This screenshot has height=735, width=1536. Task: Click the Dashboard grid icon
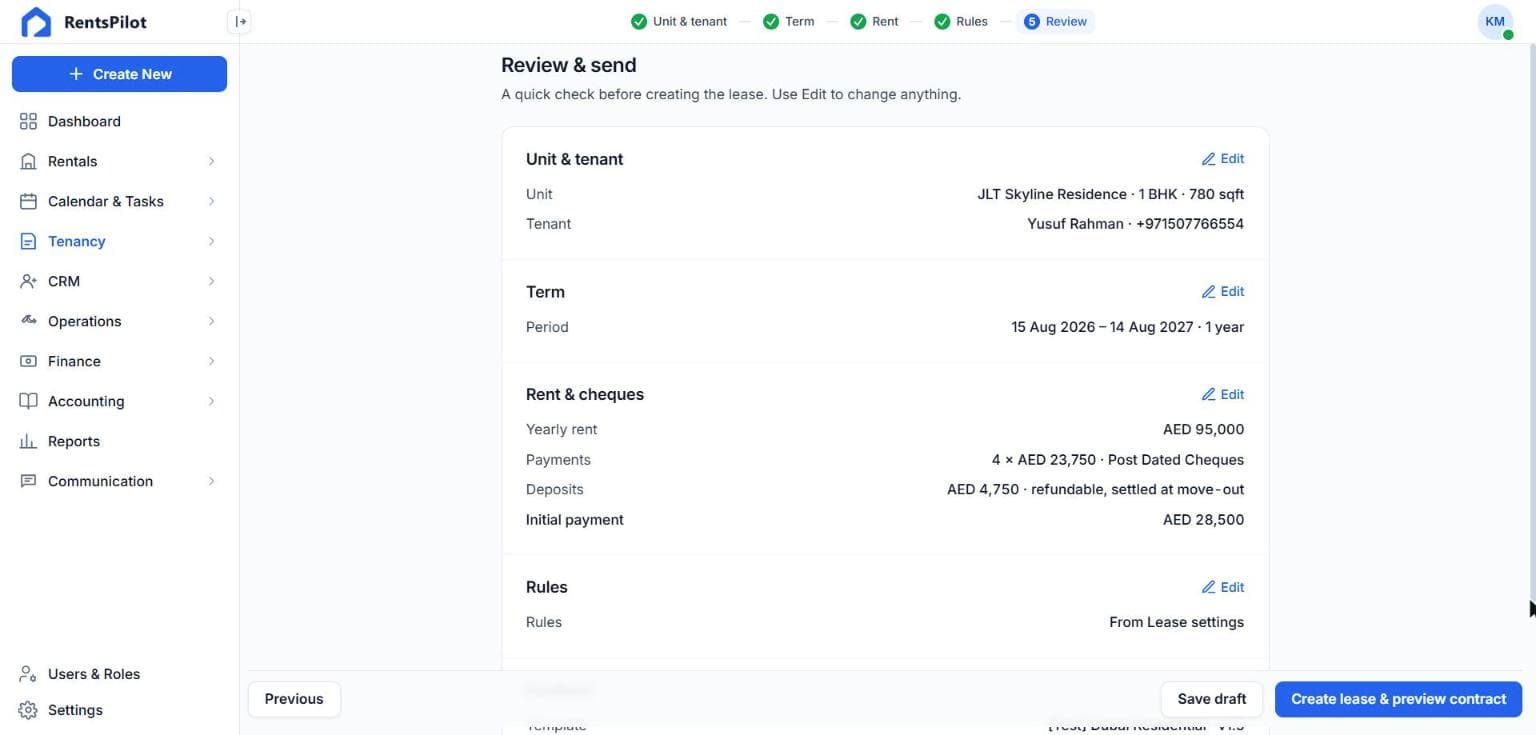[28, 121]
